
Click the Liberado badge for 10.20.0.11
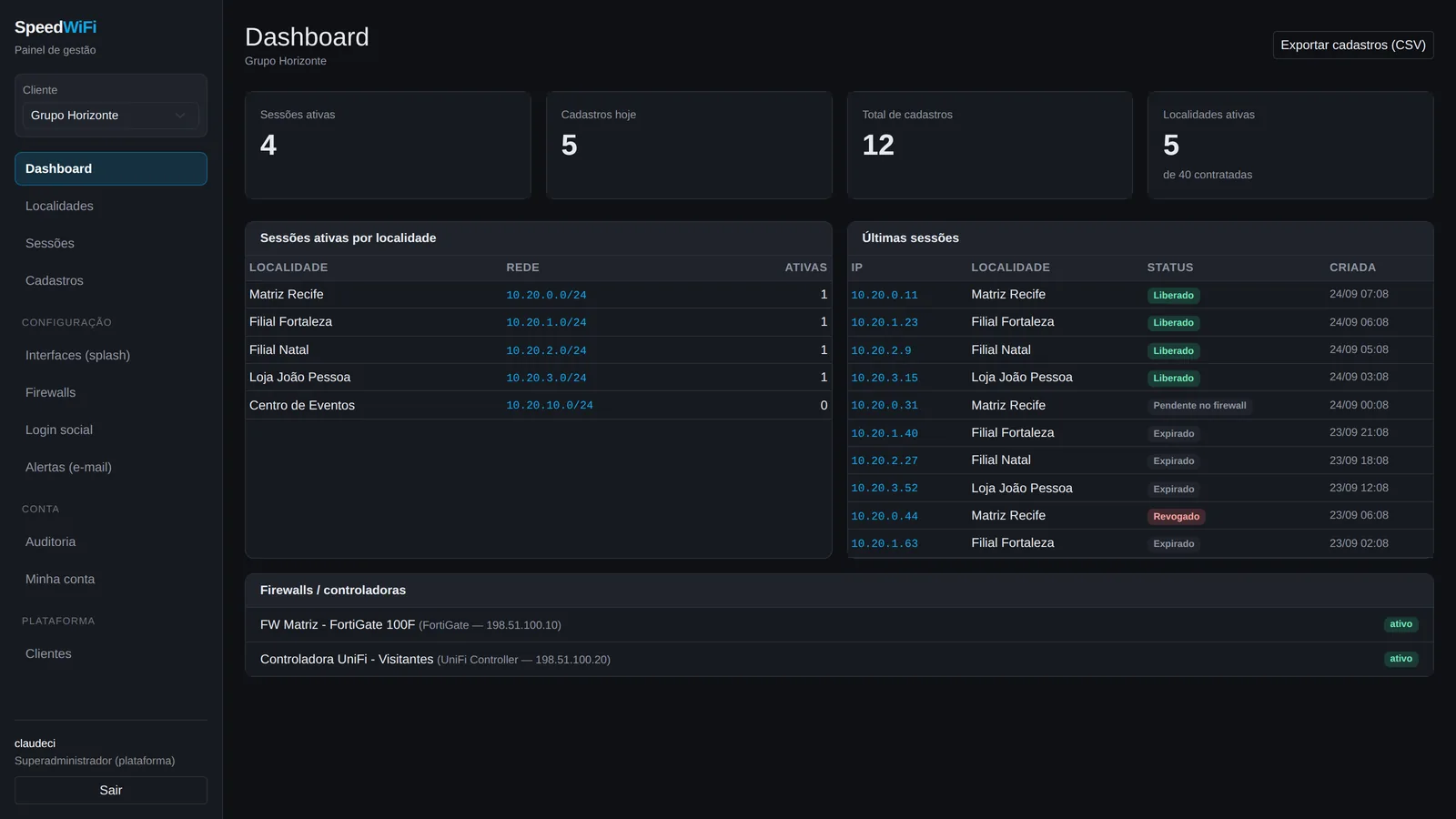point(1173,295)
